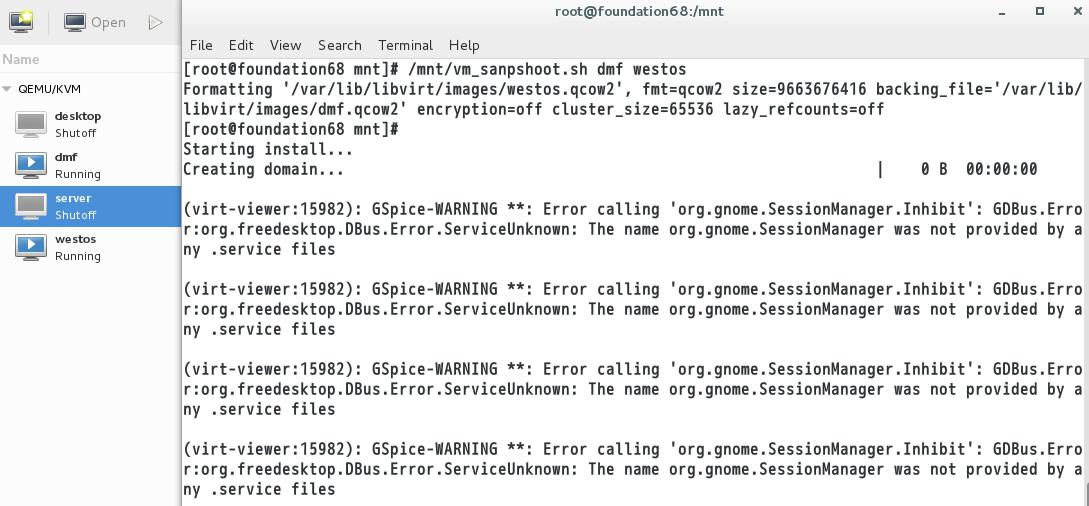
Task: Click the power on play icon
Action: click(x=155, y=22)
